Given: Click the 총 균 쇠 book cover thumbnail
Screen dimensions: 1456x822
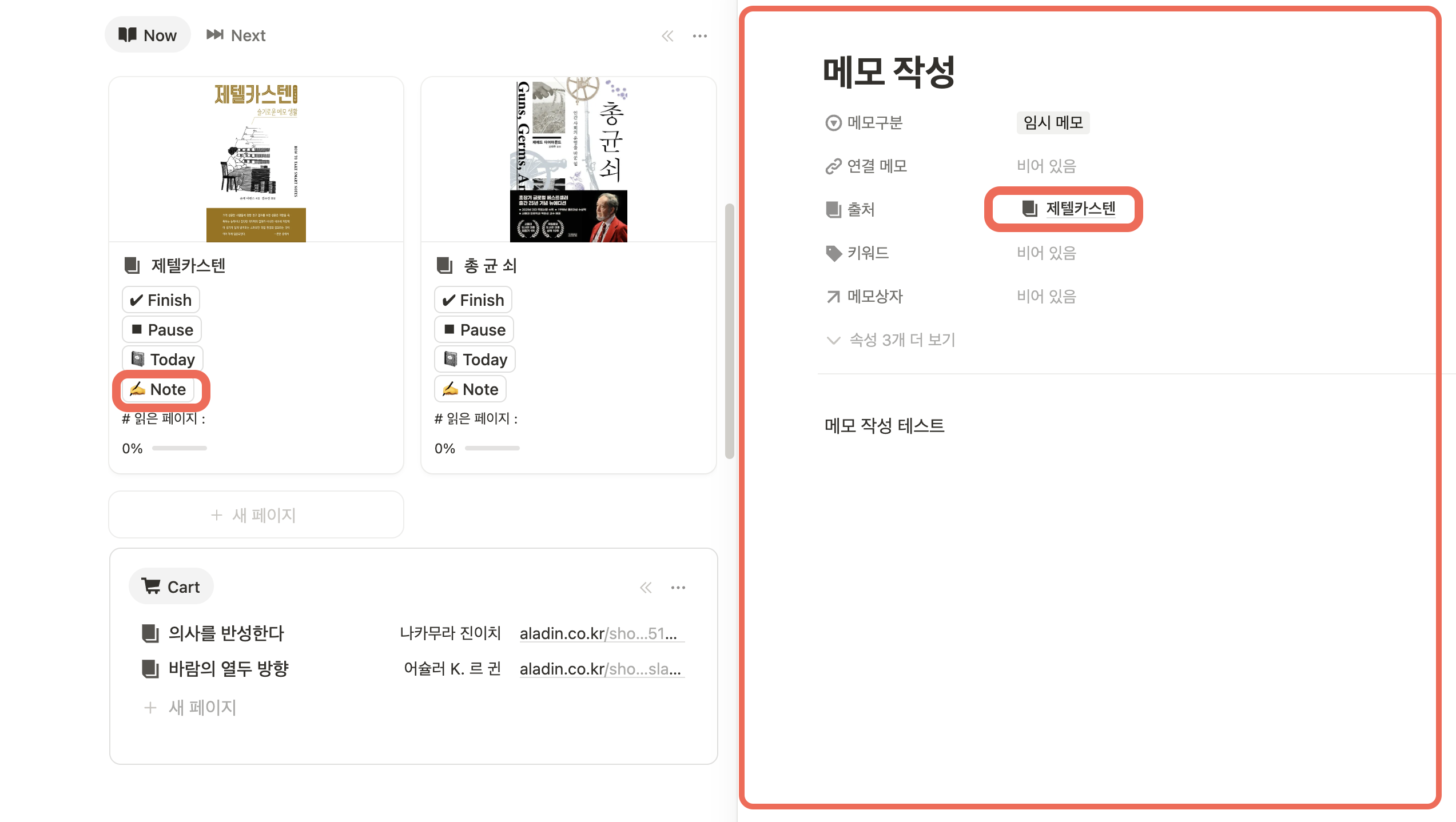Looking at the screenshot, I should pyautogui.click(x=568, y=160).
